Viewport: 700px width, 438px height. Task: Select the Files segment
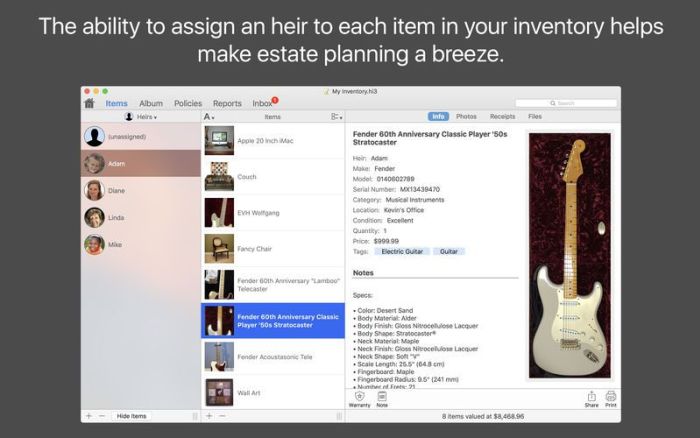(535, 116)
